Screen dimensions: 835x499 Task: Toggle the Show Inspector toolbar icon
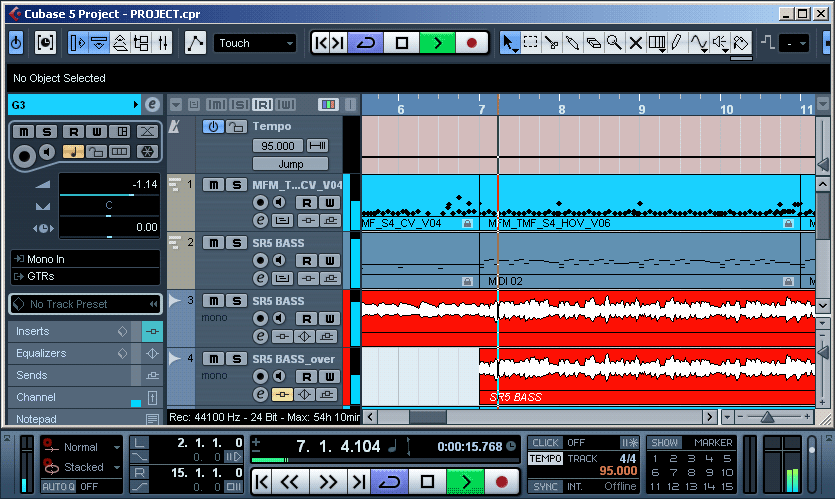[x=78, y=43]
